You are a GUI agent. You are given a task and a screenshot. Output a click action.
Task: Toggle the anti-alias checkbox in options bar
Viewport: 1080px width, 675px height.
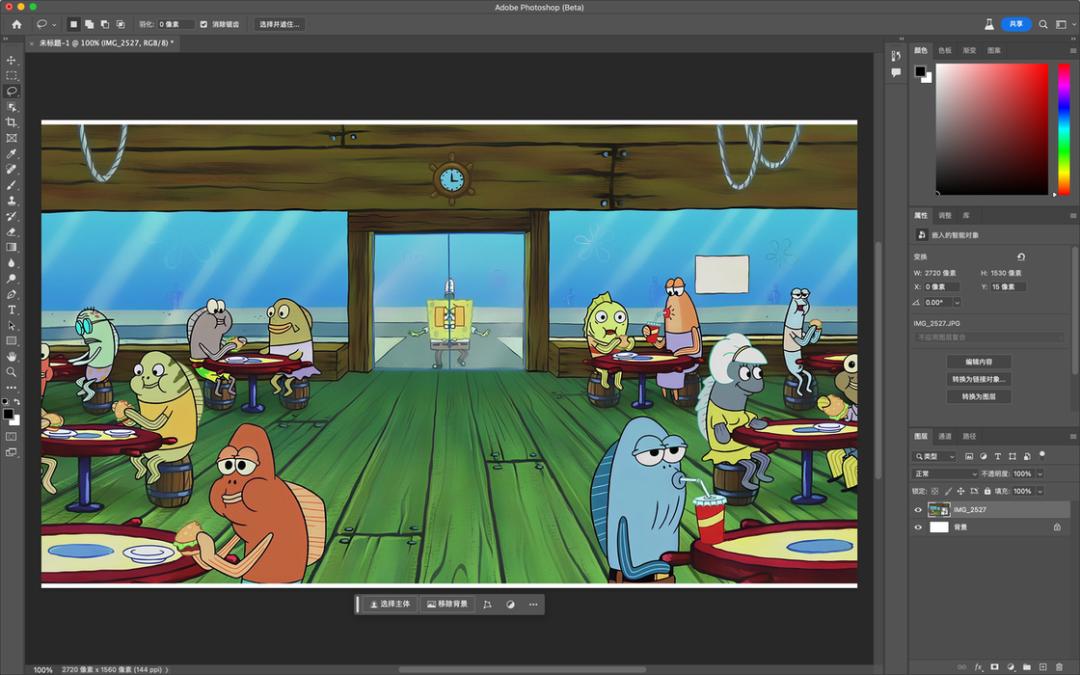(x=203, y=24)
